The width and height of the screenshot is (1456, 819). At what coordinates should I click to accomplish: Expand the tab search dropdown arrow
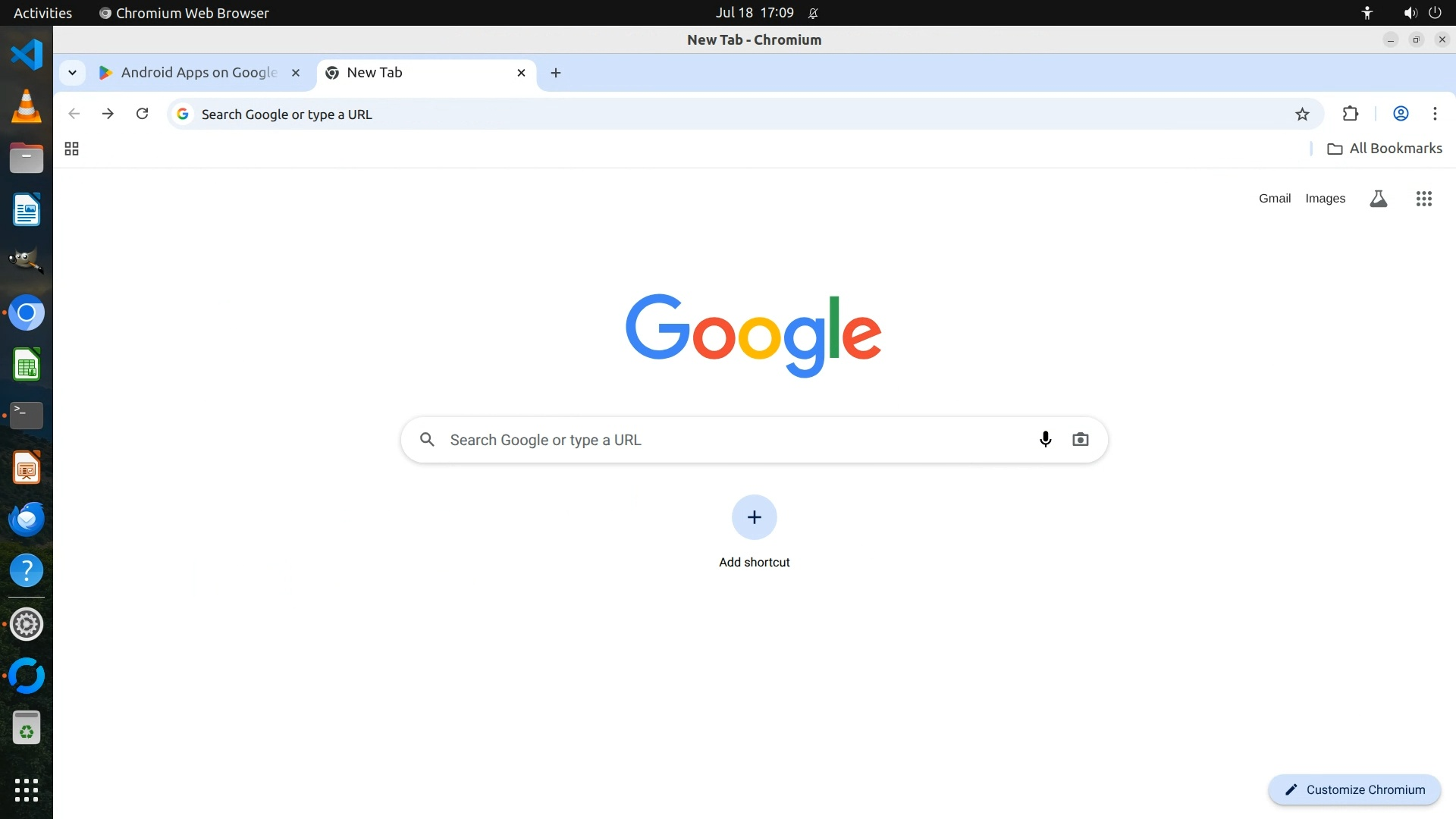pos(72,73)
